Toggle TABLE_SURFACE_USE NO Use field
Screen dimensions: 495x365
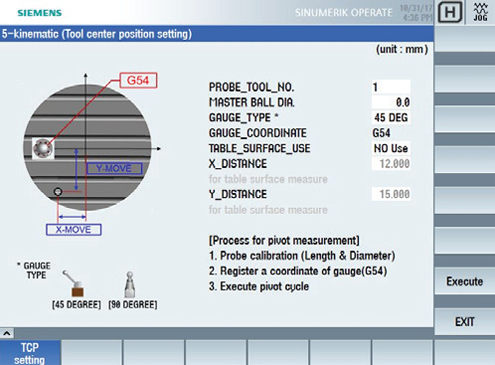[391, 148]
